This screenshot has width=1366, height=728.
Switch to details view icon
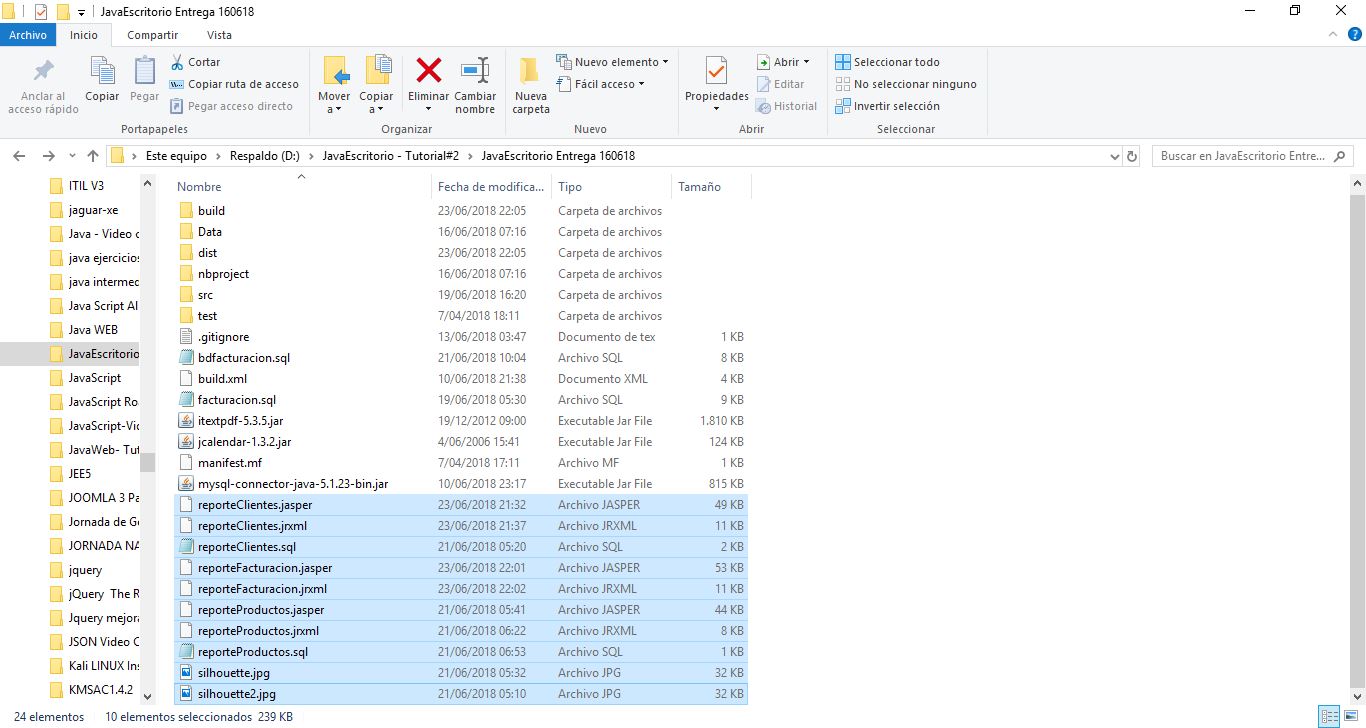[1329, 716]
